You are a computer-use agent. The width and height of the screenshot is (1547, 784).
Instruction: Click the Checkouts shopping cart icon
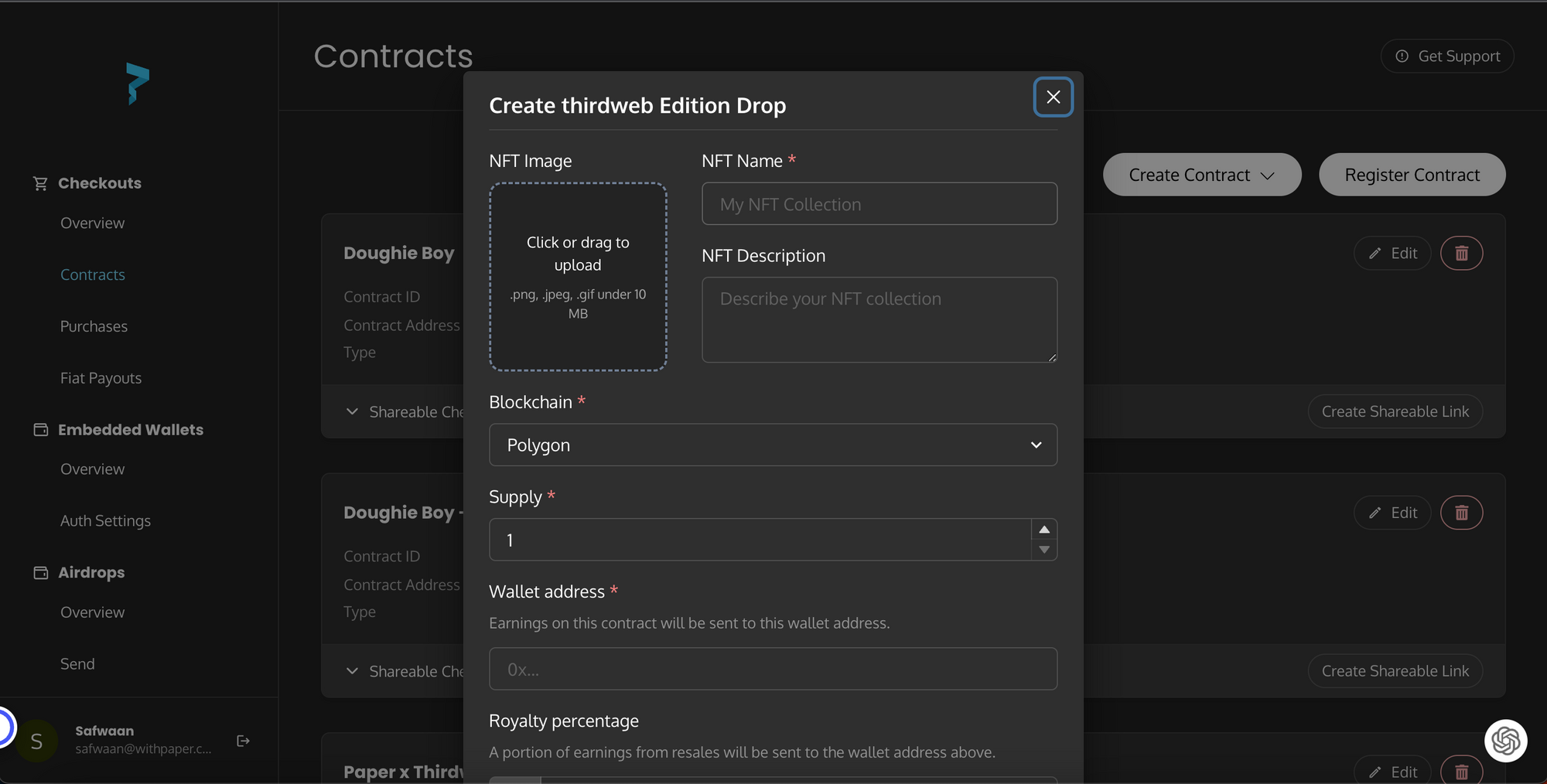pyautogui.click(x=40, y=182)
